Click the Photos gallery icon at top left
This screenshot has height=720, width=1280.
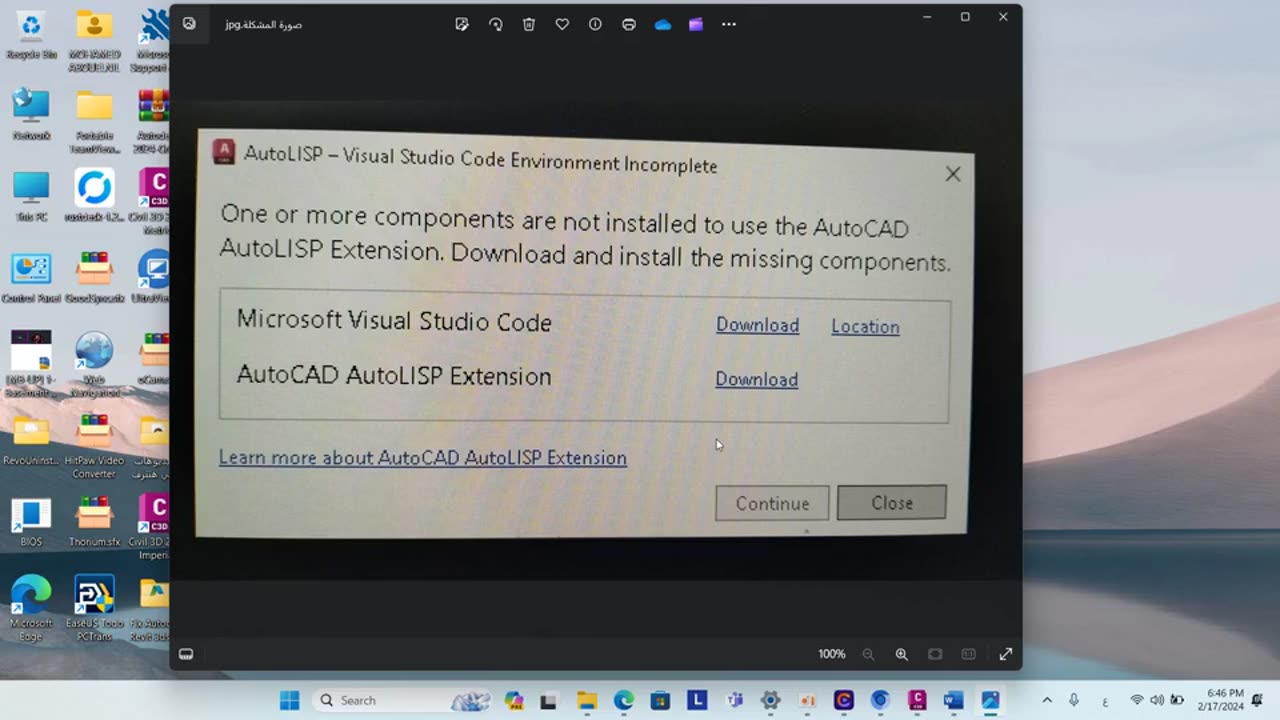click(x=189, y=24)
